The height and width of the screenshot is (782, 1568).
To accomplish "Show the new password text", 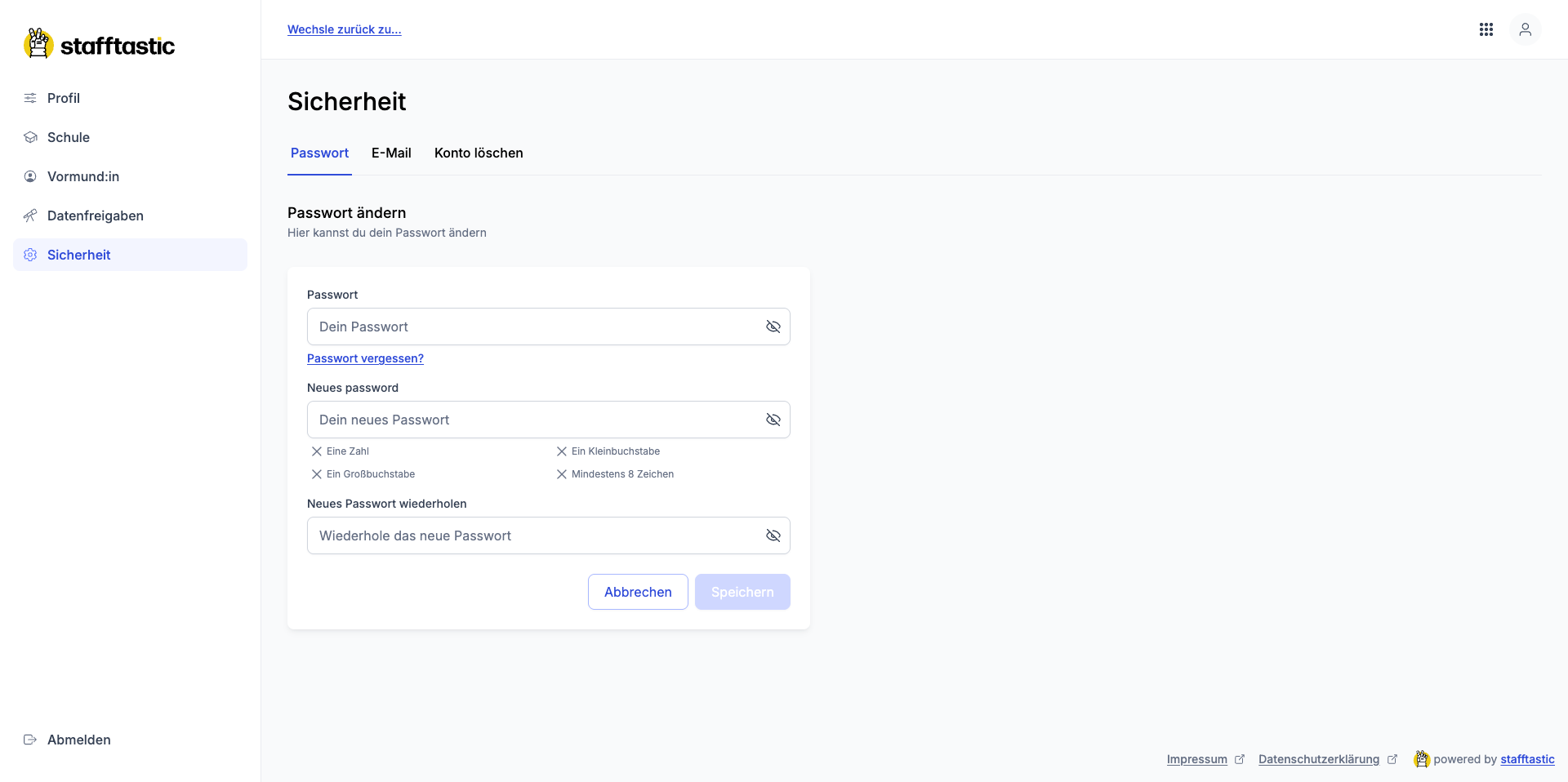I will point(773,420).
